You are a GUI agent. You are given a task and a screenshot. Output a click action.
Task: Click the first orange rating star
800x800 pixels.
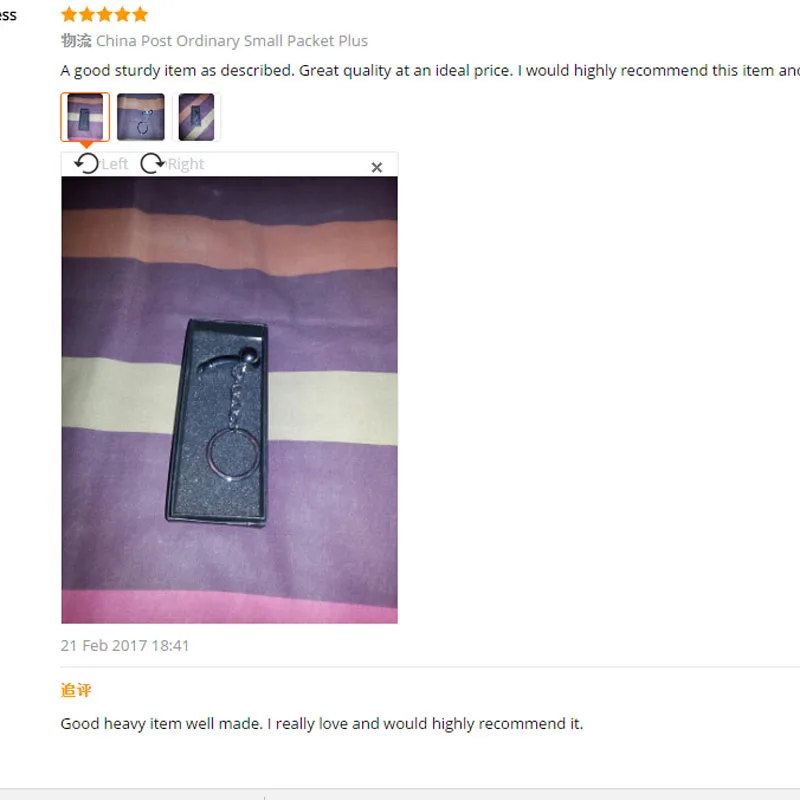click(69, 14)
